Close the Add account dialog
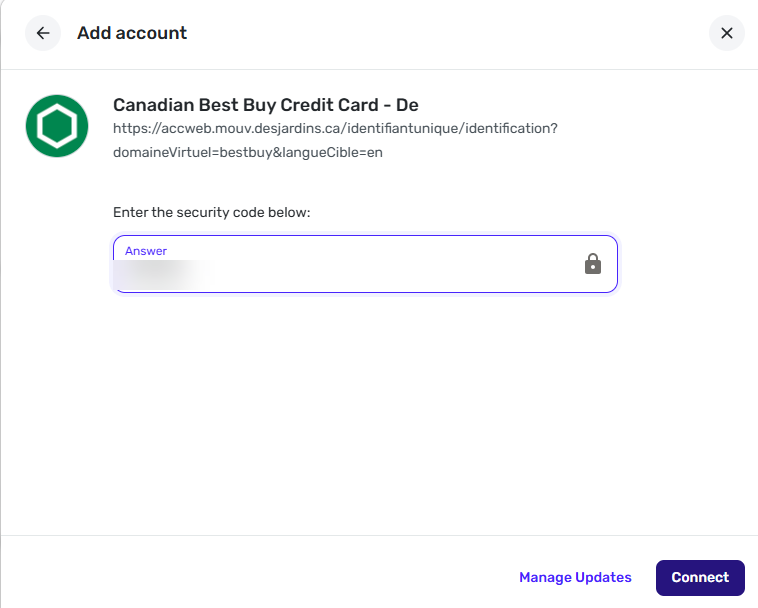This screenshot has height=608, width=758. coord(727,33)
